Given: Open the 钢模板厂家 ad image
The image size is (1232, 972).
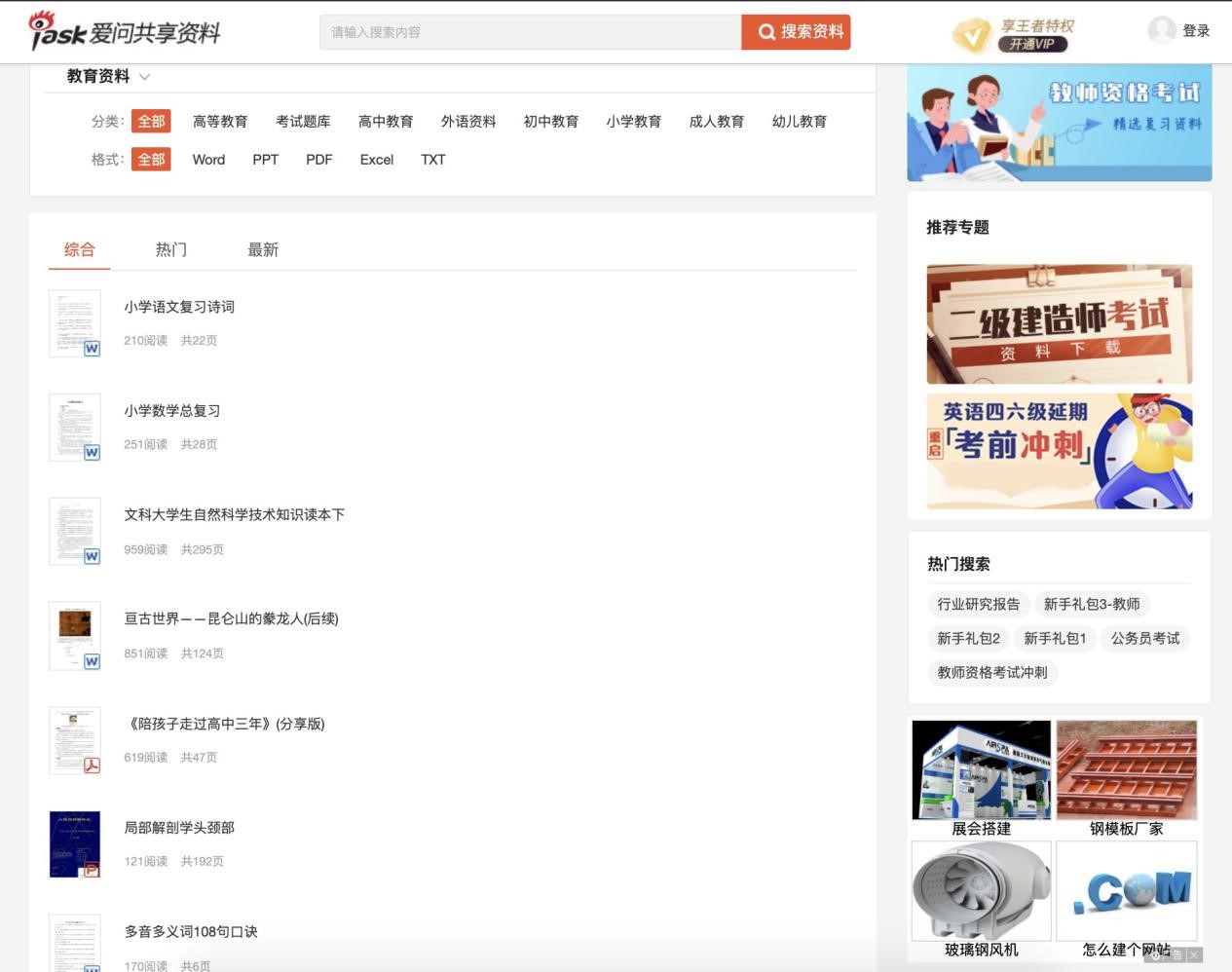Looking at the screenshot, I should (x=1127, y=770).
